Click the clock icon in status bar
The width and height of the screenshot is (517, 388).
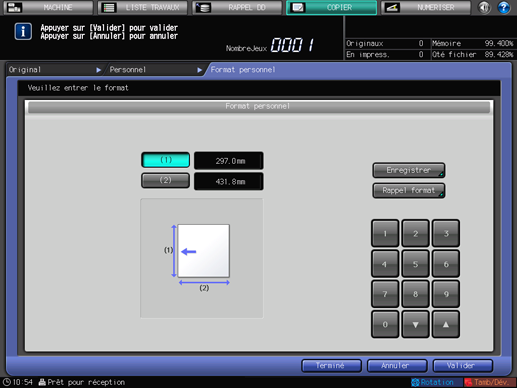(x=6, y=382)
